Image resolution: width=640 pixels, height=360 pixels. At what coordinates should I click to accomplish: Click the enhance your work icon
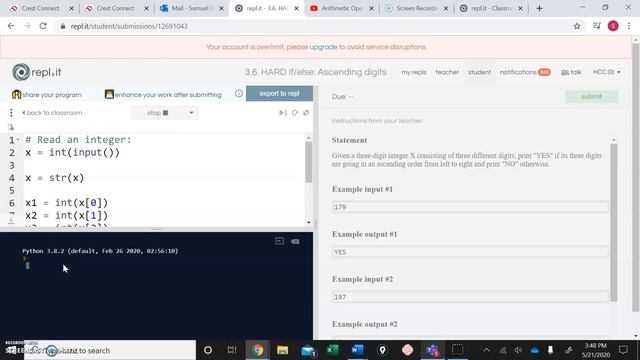(x=109, y=94)
